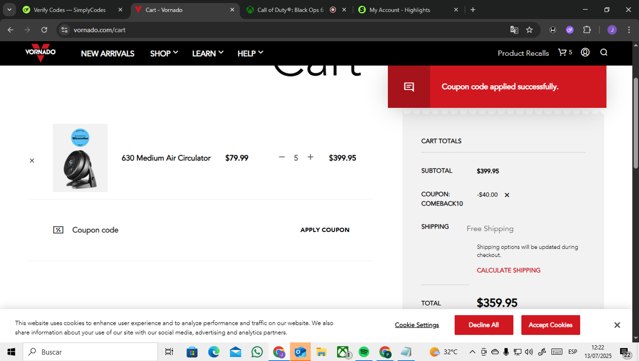Click the Buscar taskbar search box
Viewport: 639px width, 361px height.
(90, 352)
